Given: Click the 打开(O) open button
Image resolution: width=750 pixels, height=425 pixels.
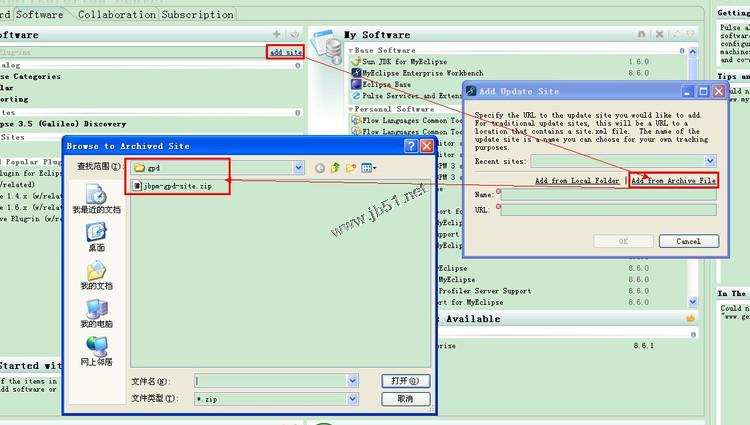Looking at the screenshot, I should [x=406, y=381].
